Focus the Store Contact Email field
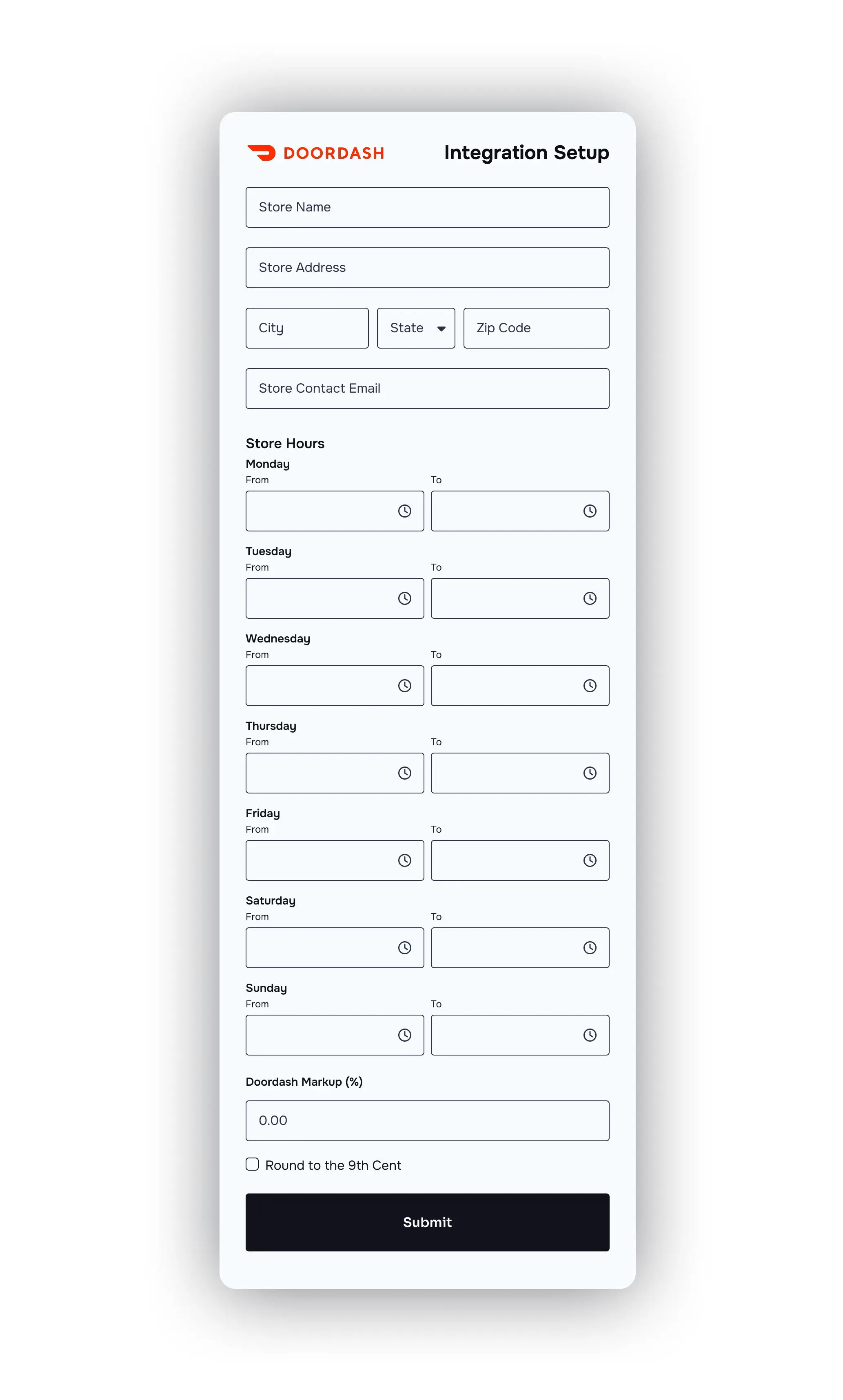Viewport: 843px width, 1400px height. [427, 389]
